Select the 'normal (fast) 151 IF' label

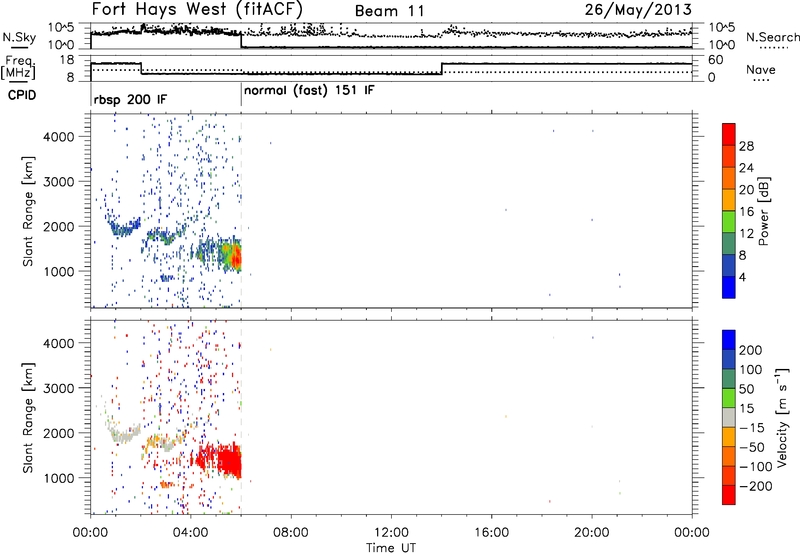[309, 91]
